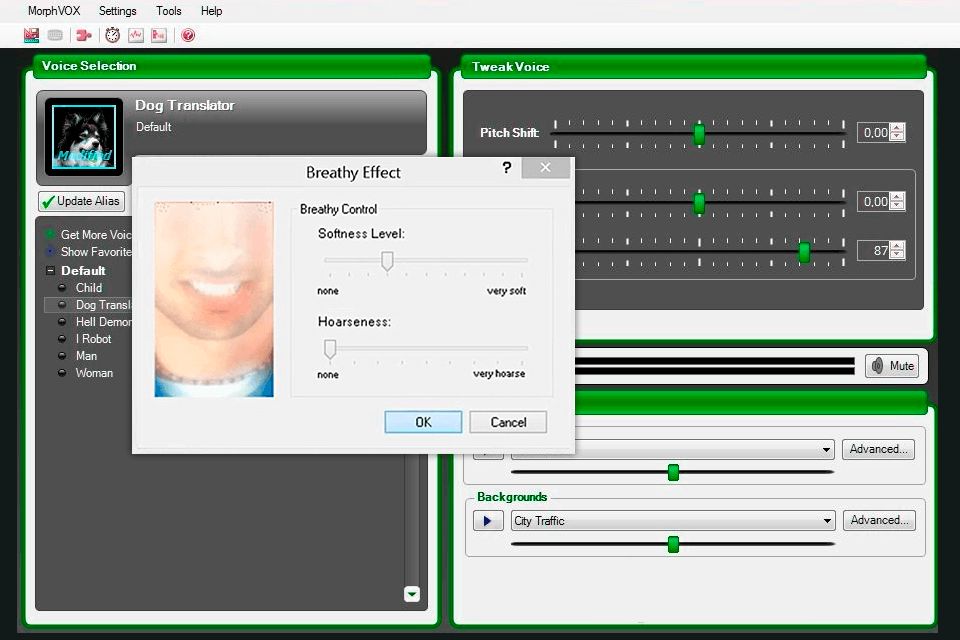Select the Hell Demon voice

(x=103, y=322)
